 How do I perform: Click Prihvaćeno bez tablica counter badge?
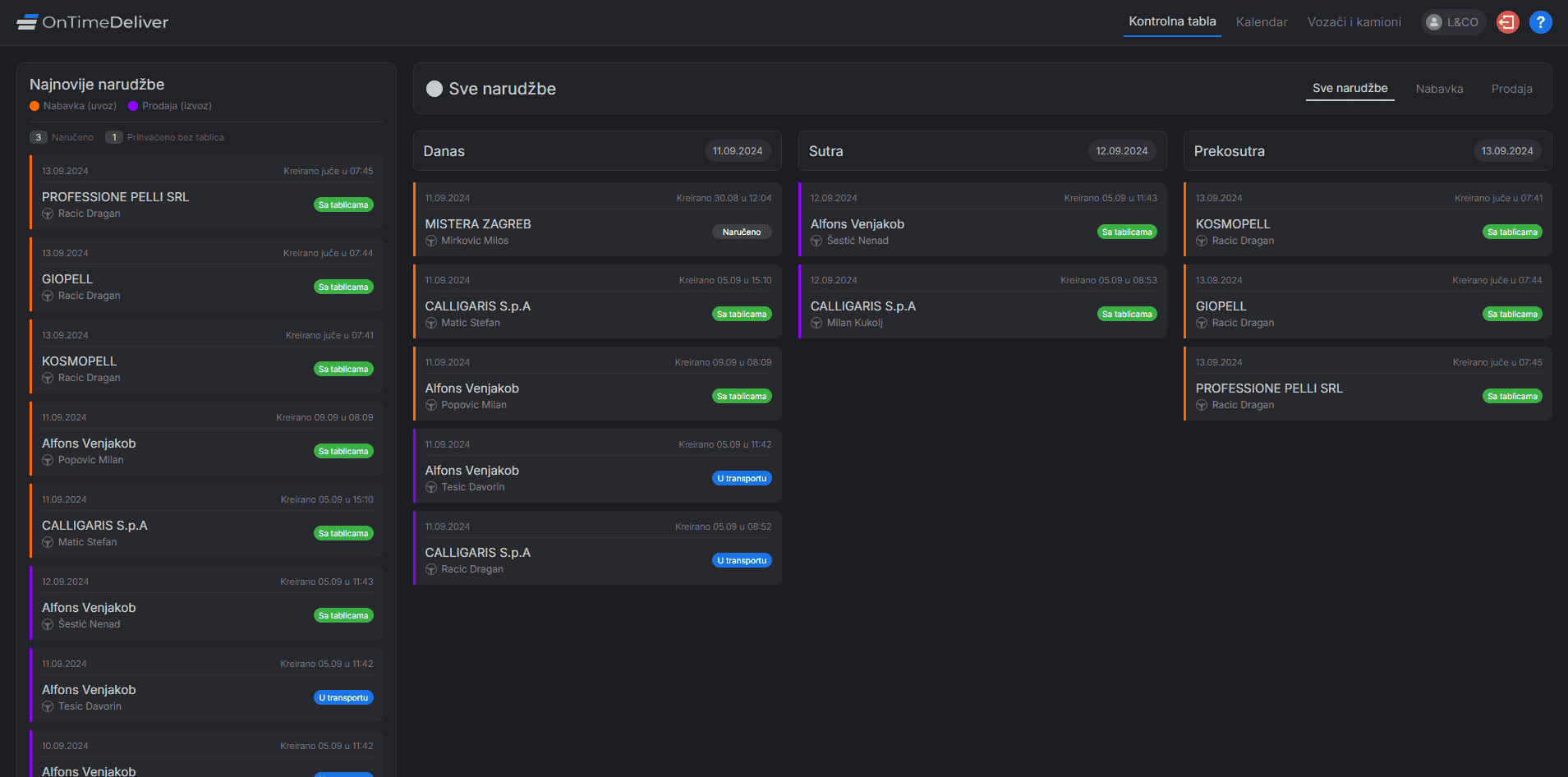point(114,137)
